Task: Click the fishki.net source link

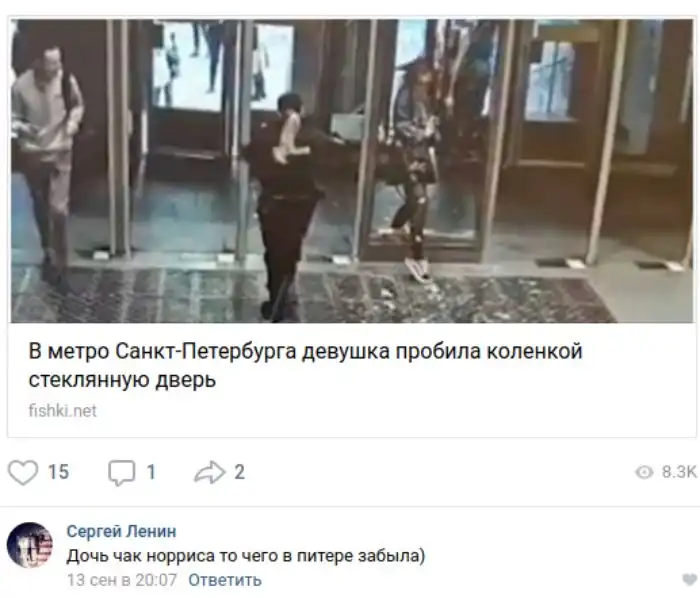Action: click(62, 411)
